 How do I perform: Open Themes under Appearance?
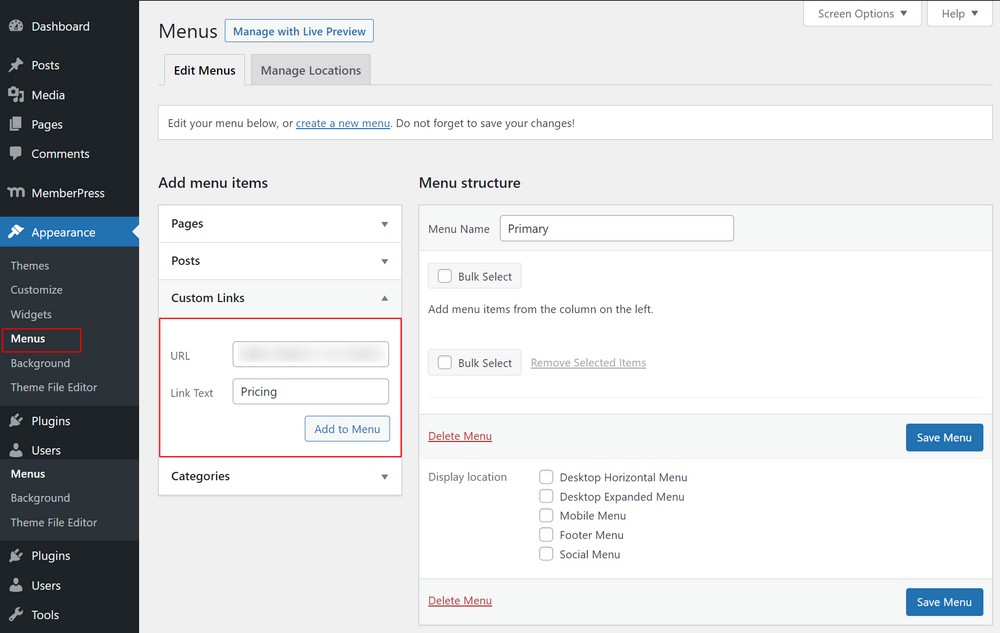30,266
